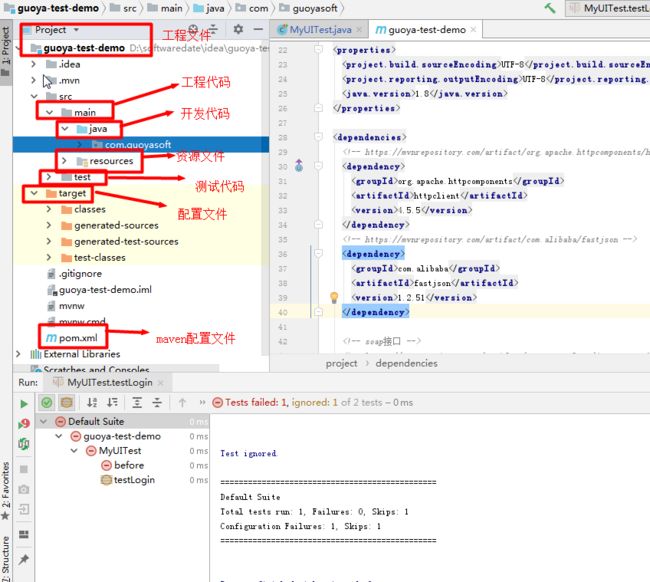Expand the classes folder
The height and width of the screenshot is (582, 650).
pos(49,209)
